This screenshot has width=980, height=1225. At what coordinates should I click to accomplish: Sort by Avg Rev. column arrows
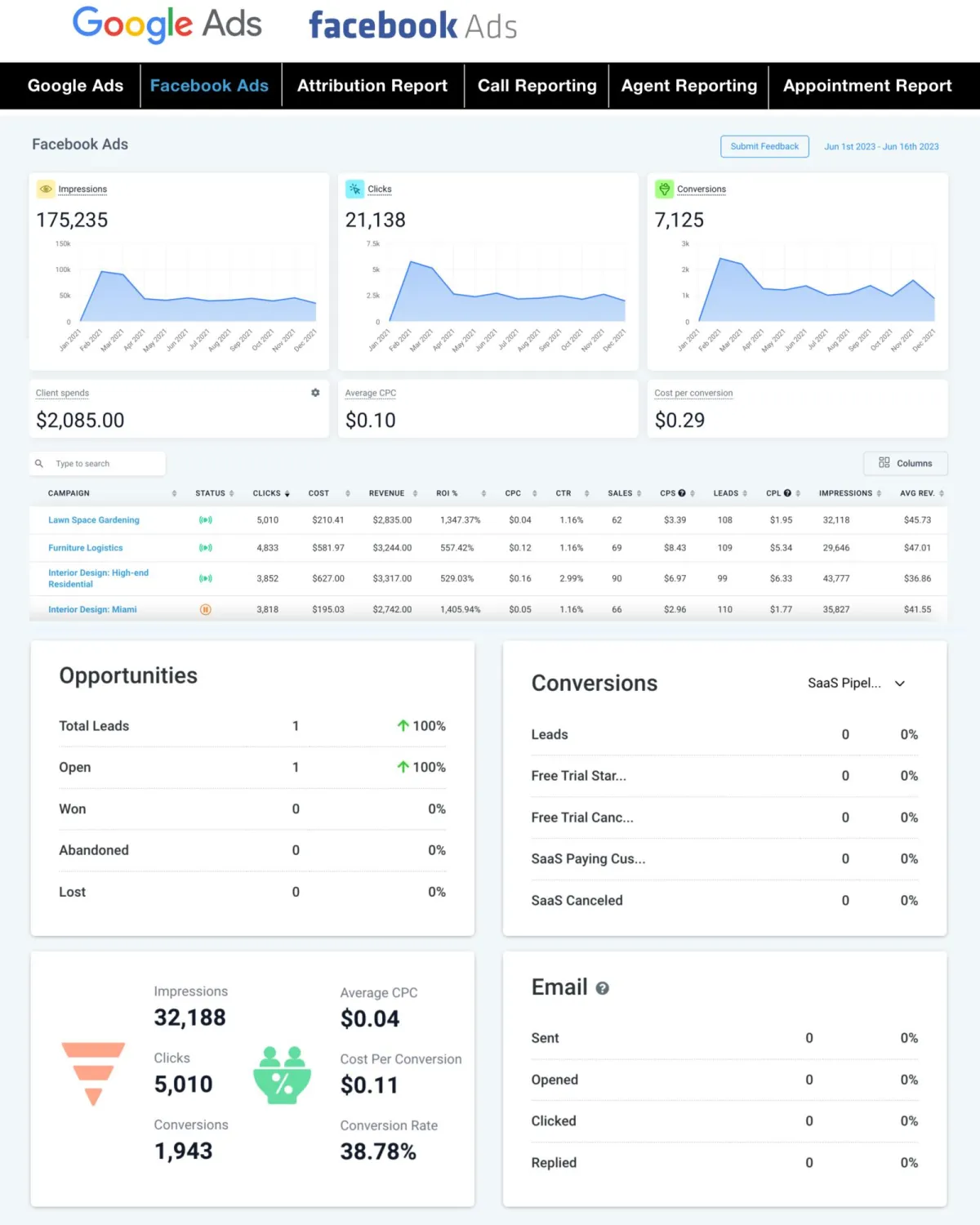pyautogui.click(x=941, y=493)
